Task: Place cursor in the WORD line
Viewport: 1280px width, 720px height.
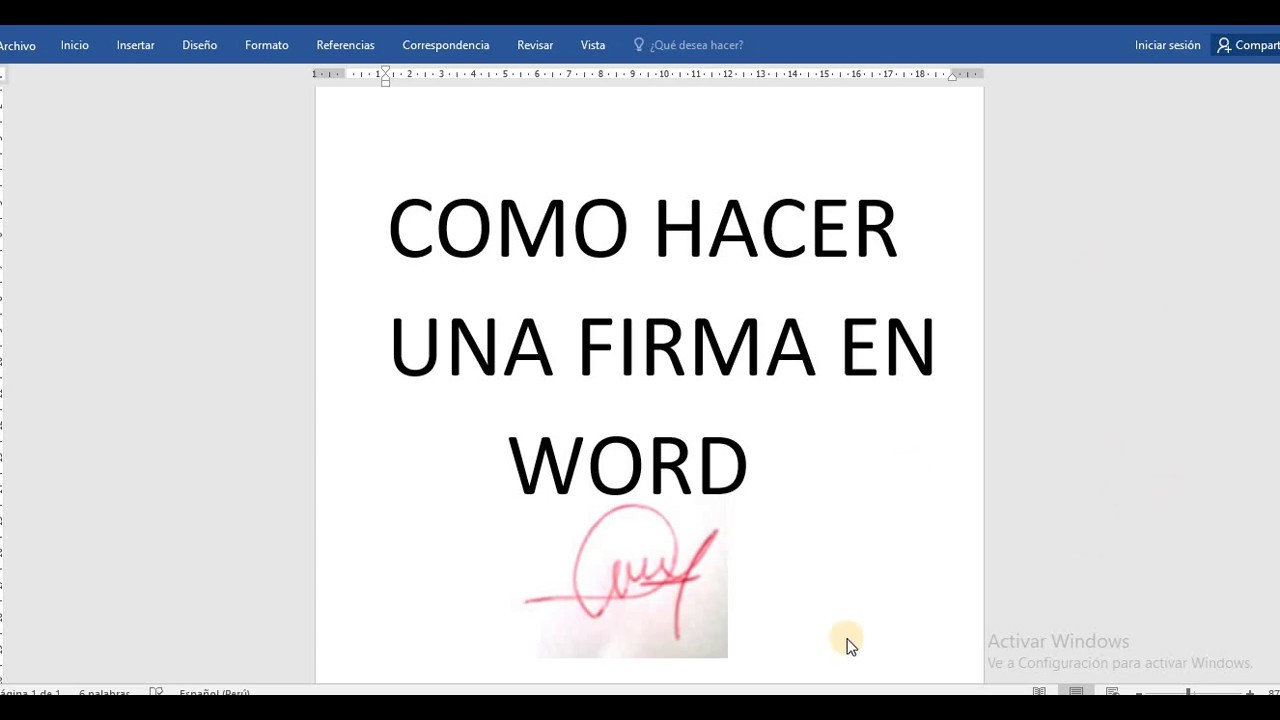Action: [x=628, y=465]
